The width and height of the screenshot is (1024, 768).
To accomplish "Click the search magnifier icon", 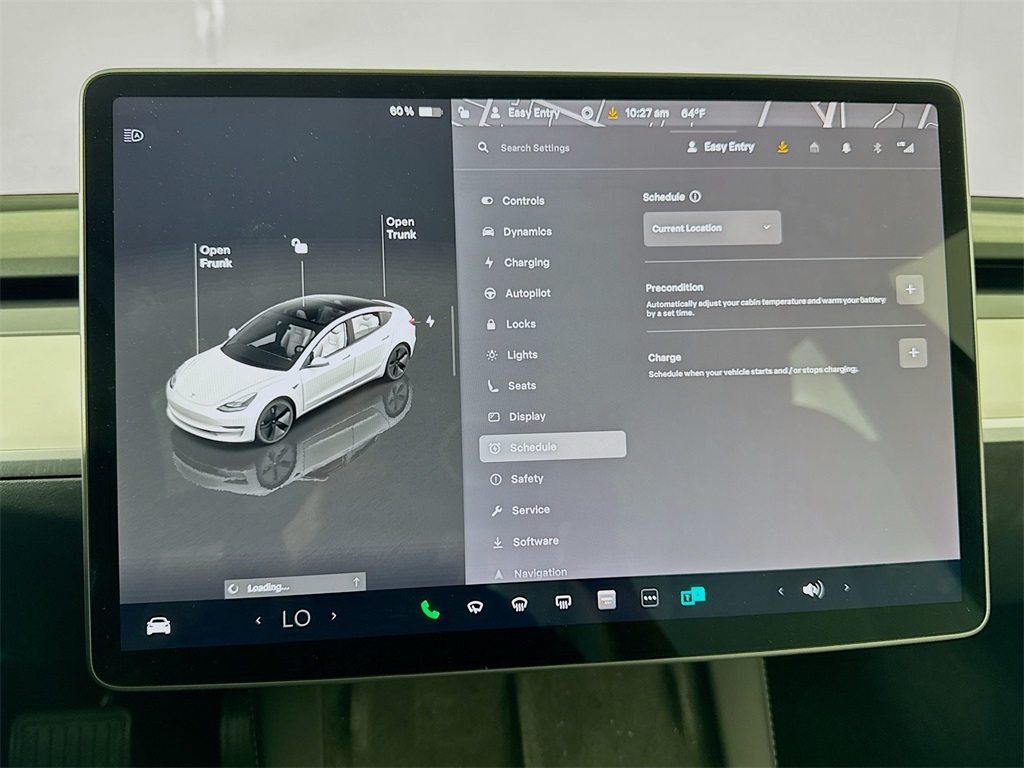I will coord(483,148).
